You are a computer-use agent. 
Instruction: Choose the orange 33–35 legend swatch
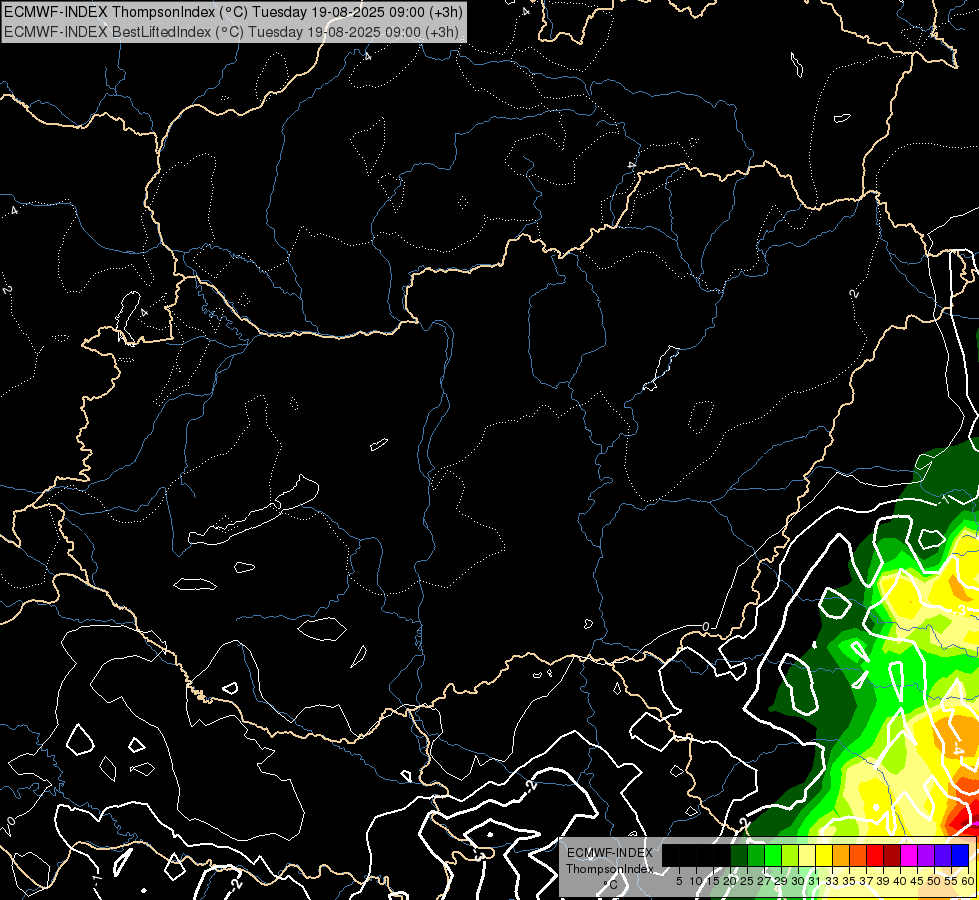point(841,856)
